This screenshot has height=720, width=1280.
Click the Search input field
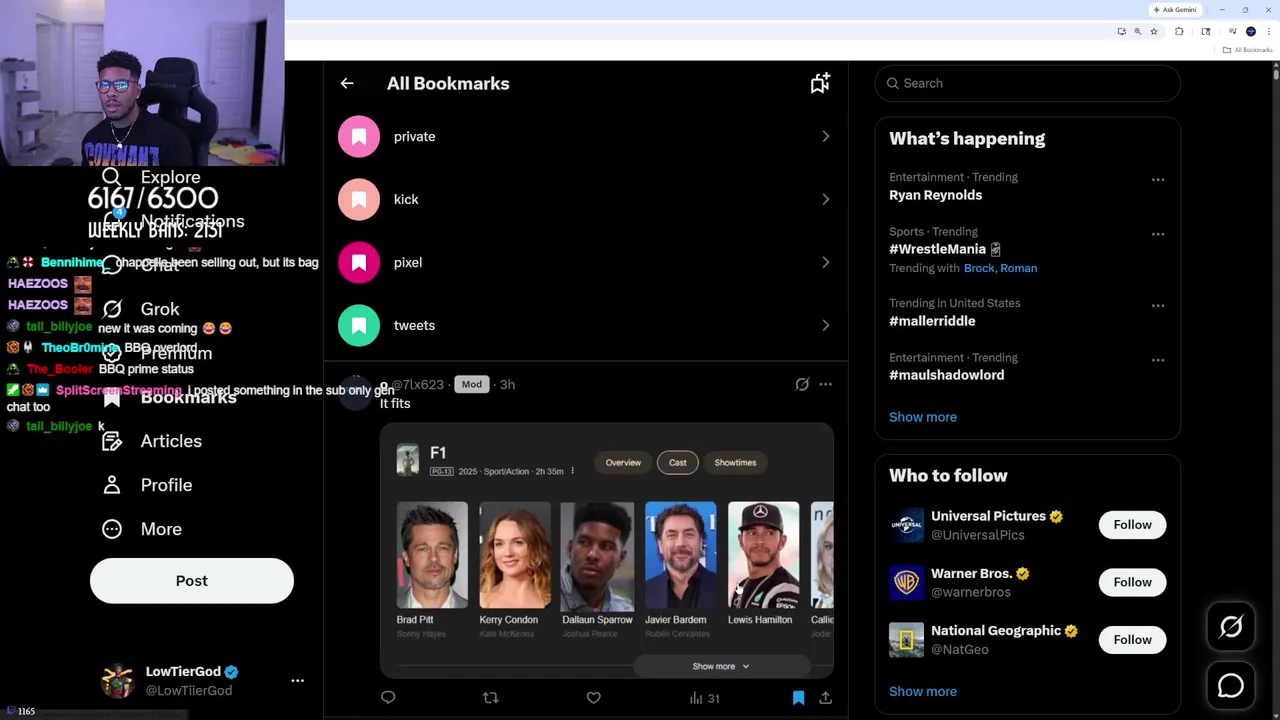(x=1027, y=84)
